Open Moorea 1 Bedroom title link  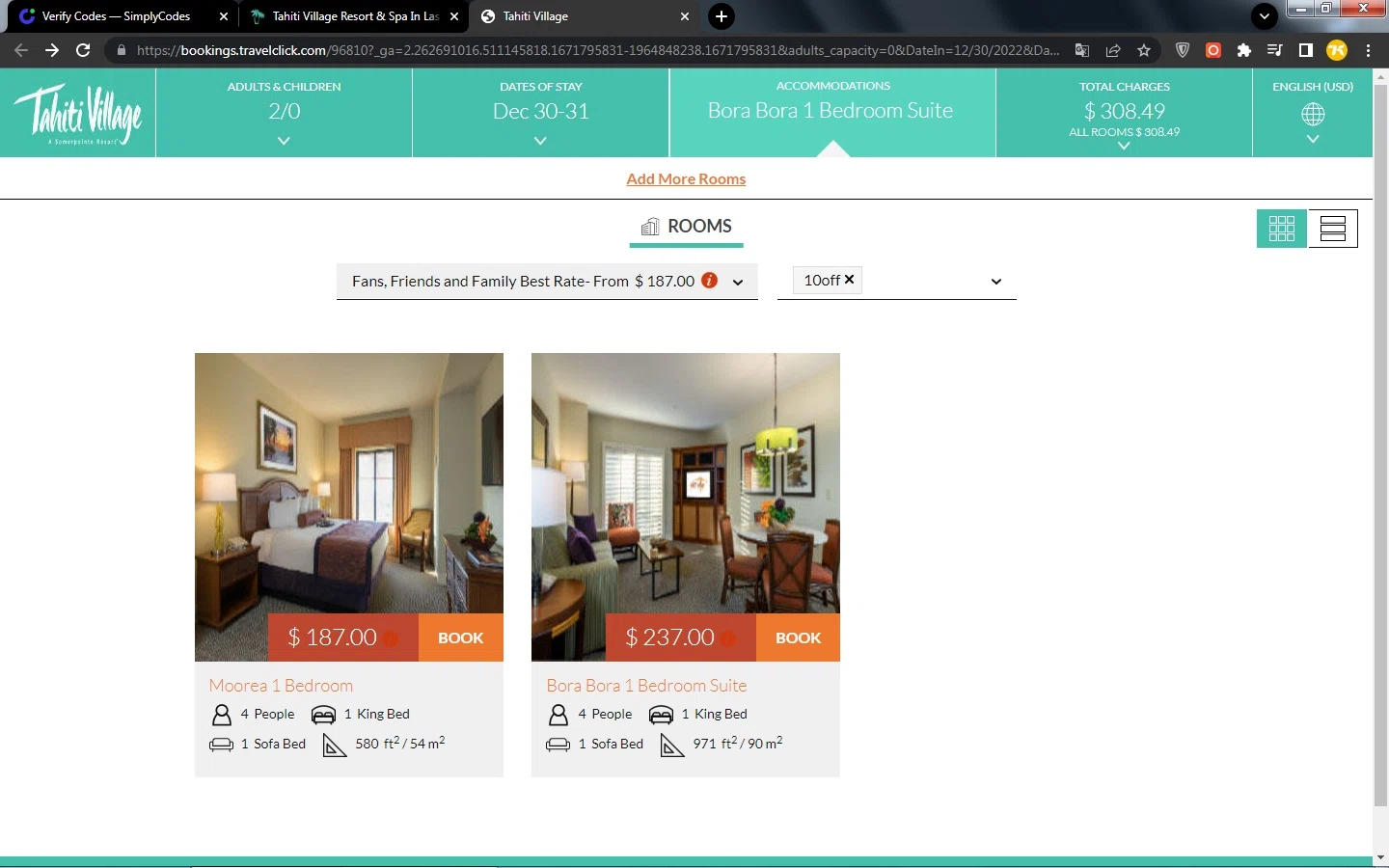[281, 686]
